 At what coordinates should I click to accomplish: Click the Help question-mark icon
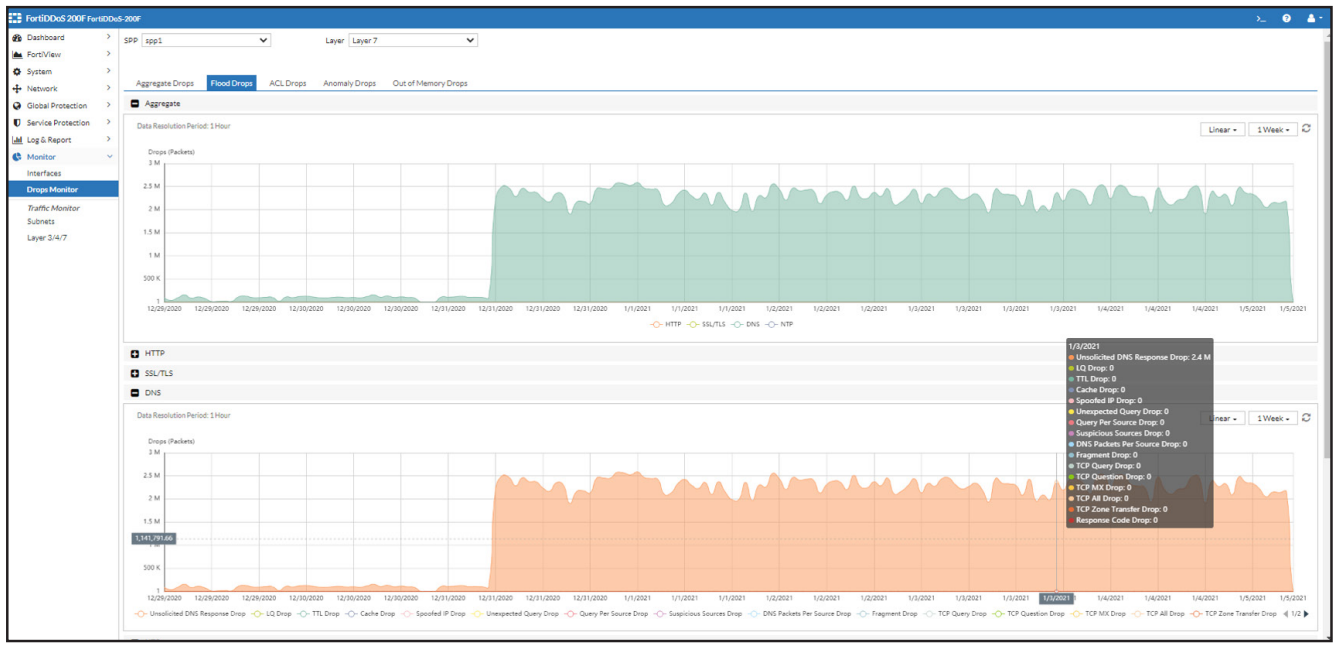(1287, 17)
